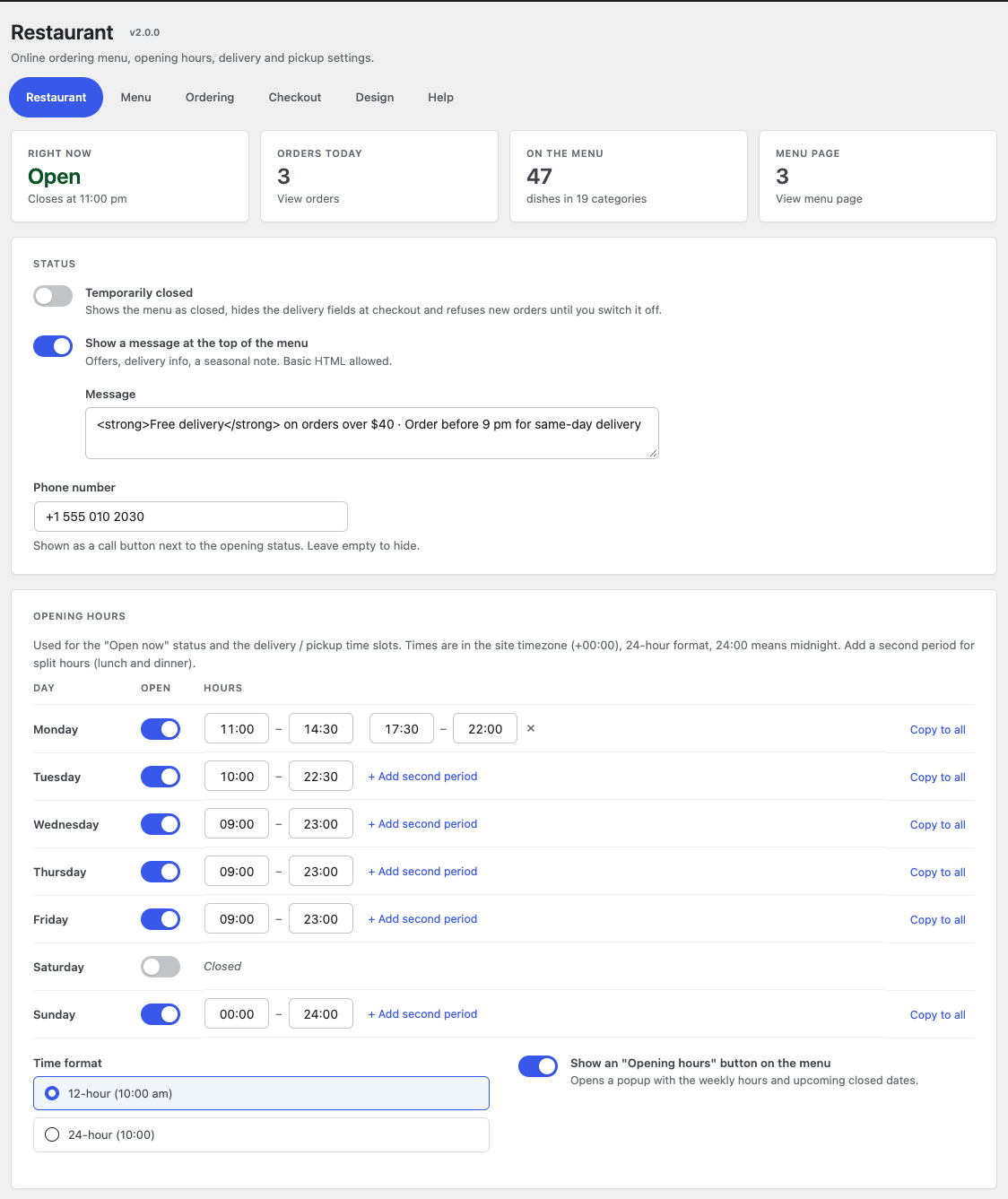
Task: Click the View menu page link
Action: tap(819, 199)
